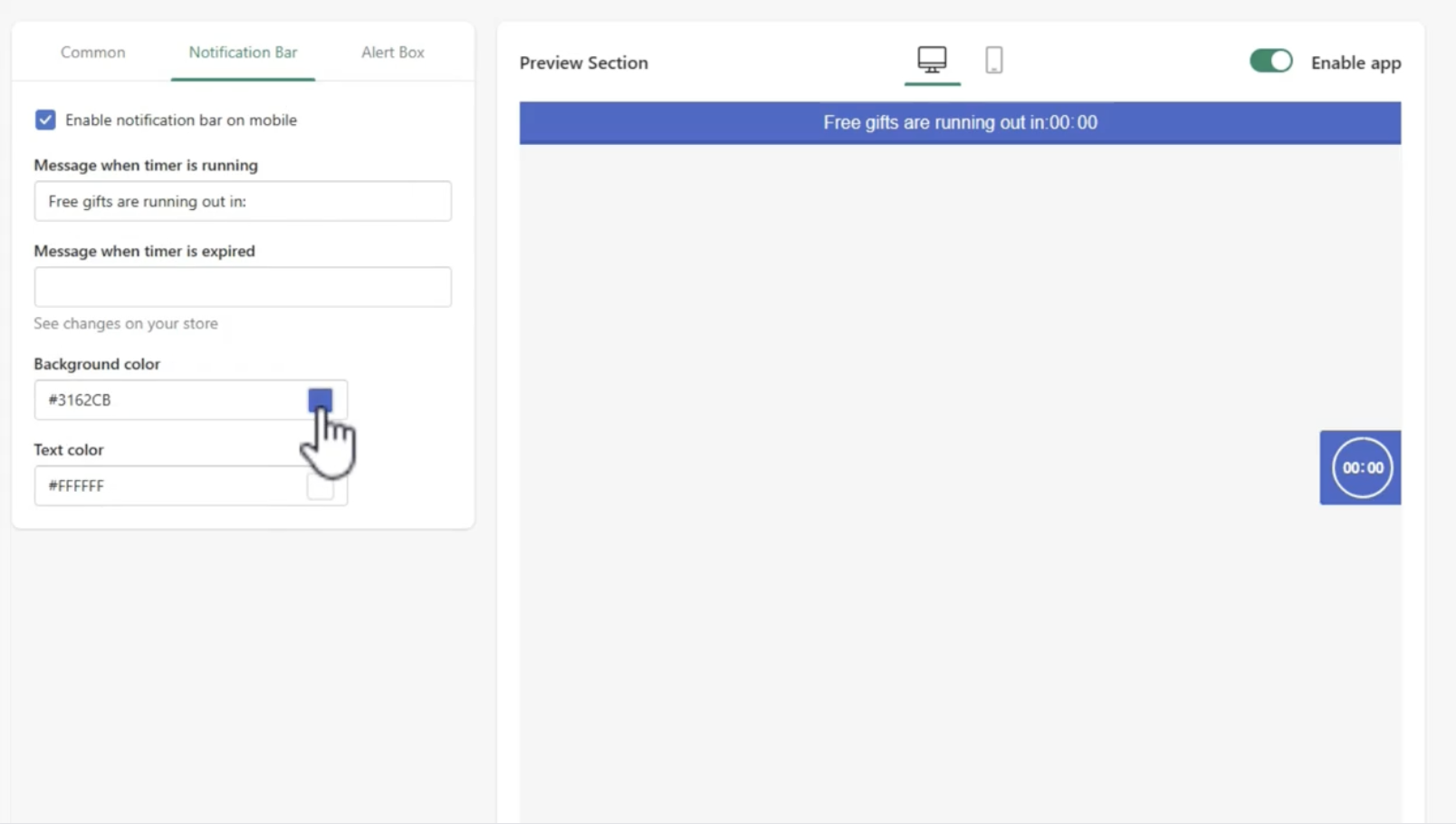
Task: Switch to mobile preview icon
Action: [993, 61]
